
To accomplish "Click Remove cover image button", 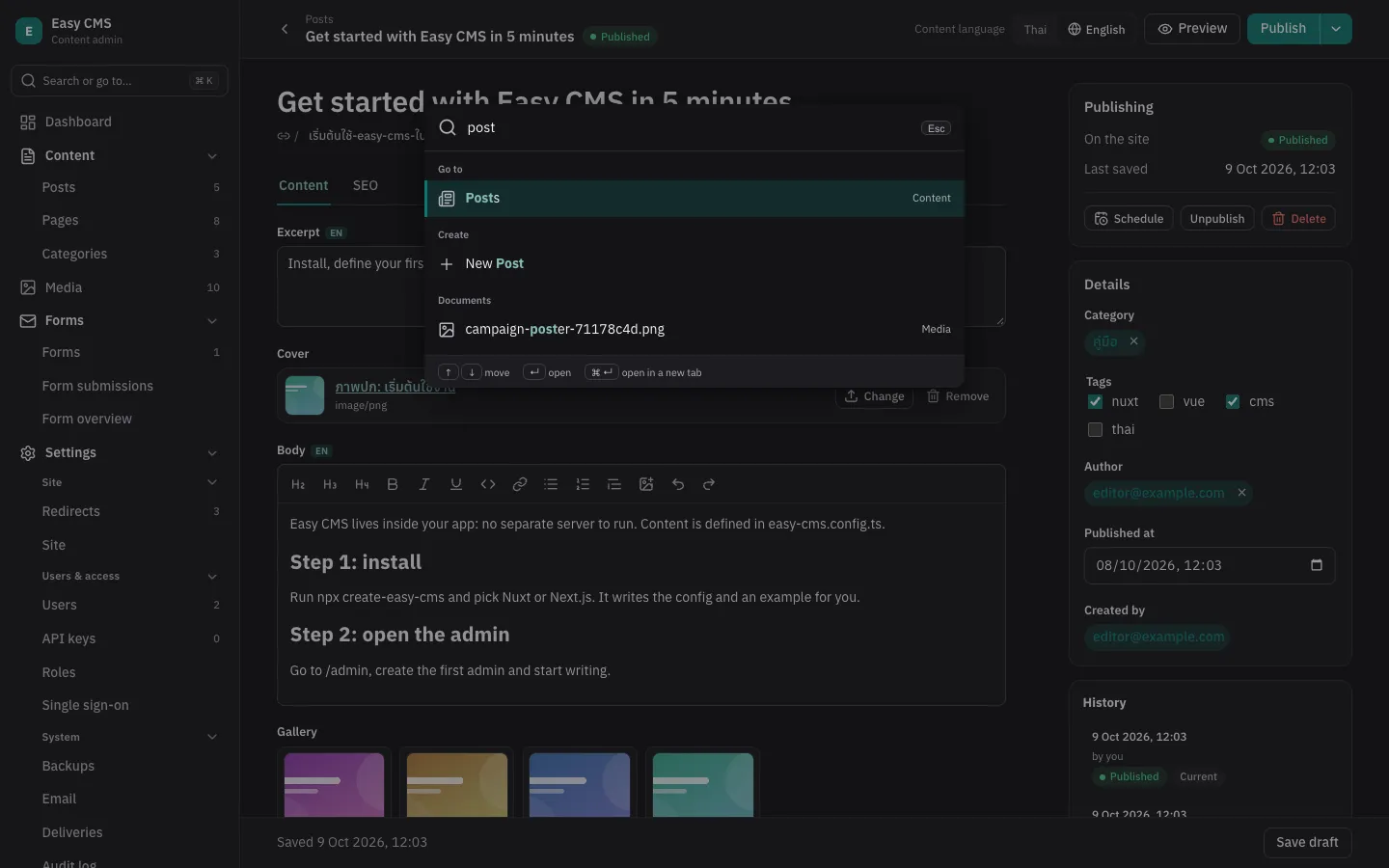I will pos(958,396).
